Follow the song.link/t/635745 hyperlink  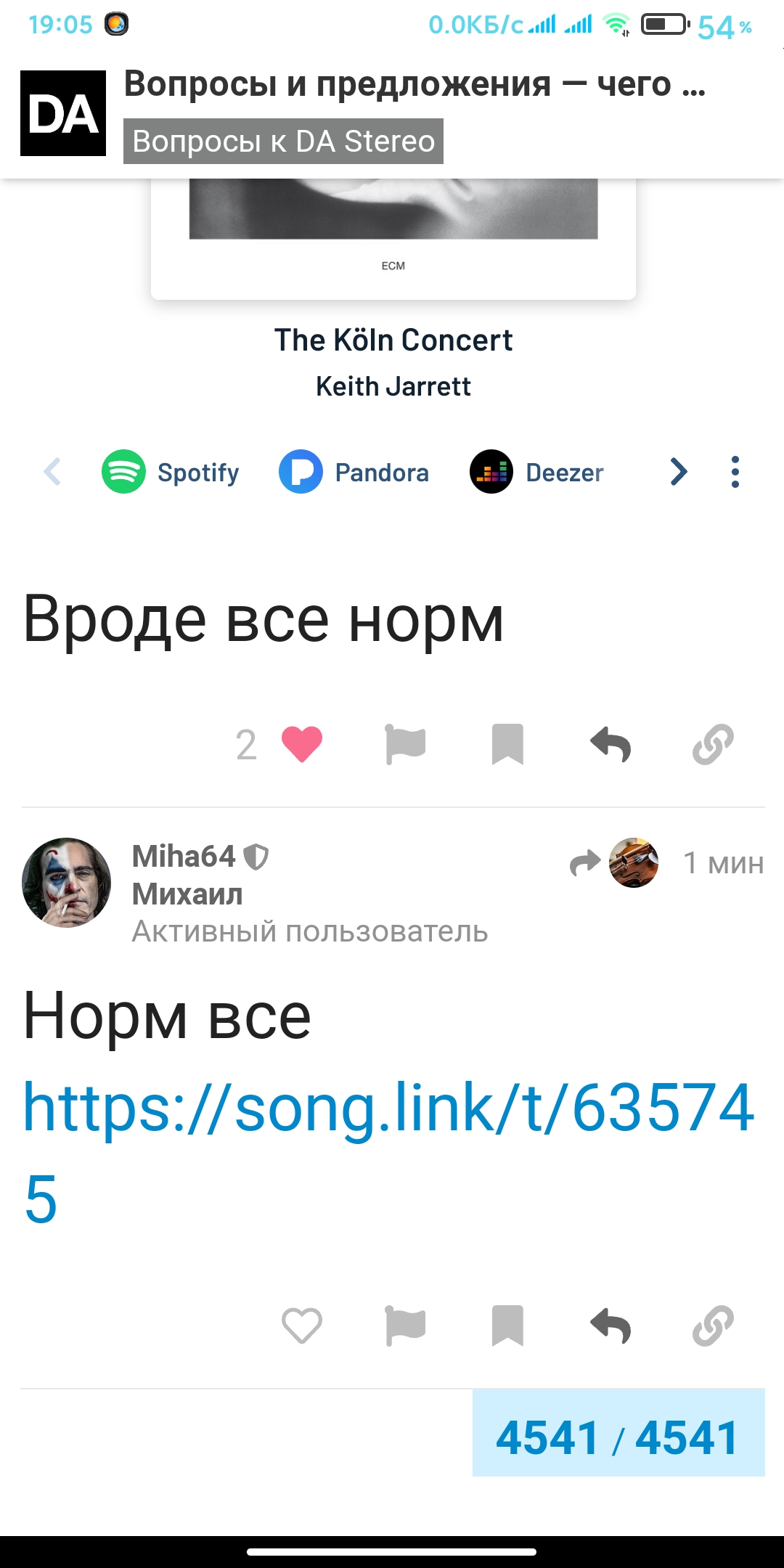pos(388,1153)
